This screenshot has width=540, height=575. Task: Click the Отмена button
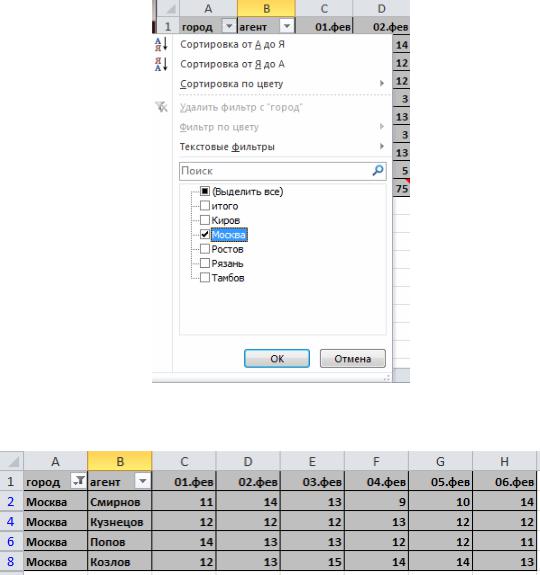coord(353,358)
